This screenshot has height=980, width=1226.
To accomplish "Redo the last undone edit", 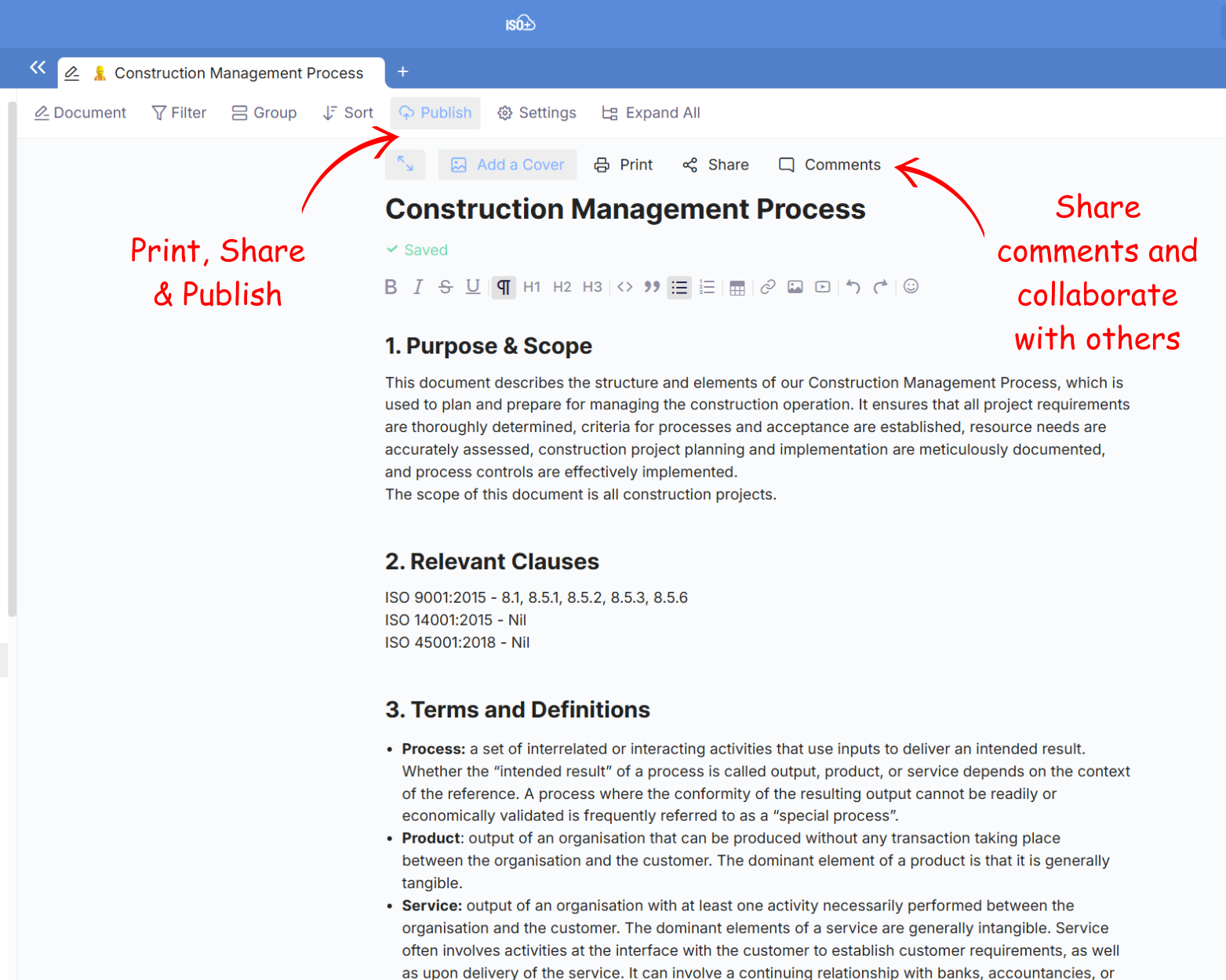I will click(880, 287).
